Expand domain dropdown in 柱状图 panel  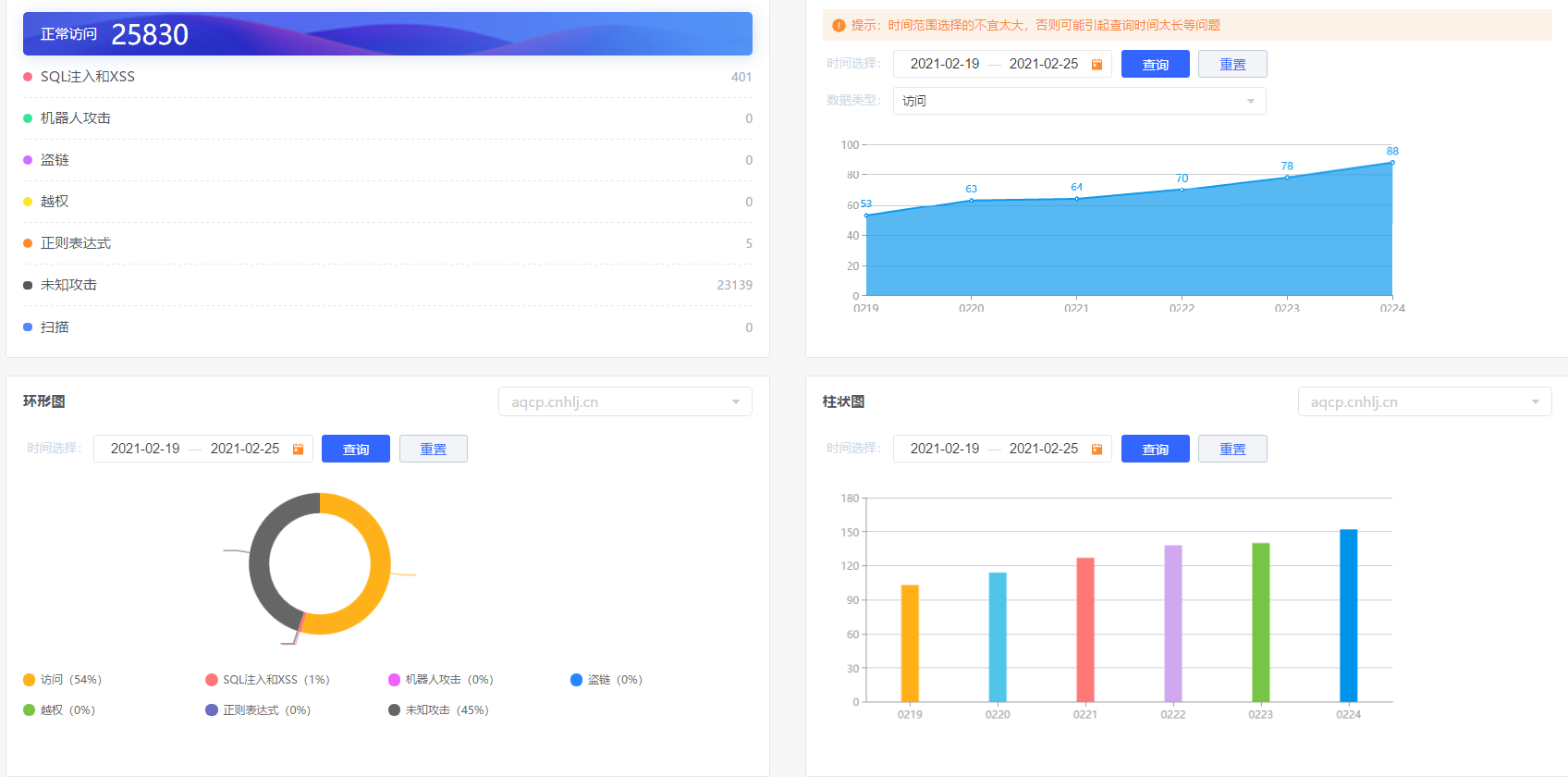pos(1424,402)
